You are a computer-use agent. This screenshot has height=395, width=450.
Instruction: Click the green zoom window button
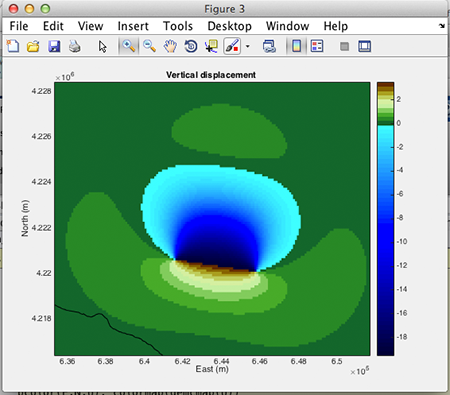(45, 8)
